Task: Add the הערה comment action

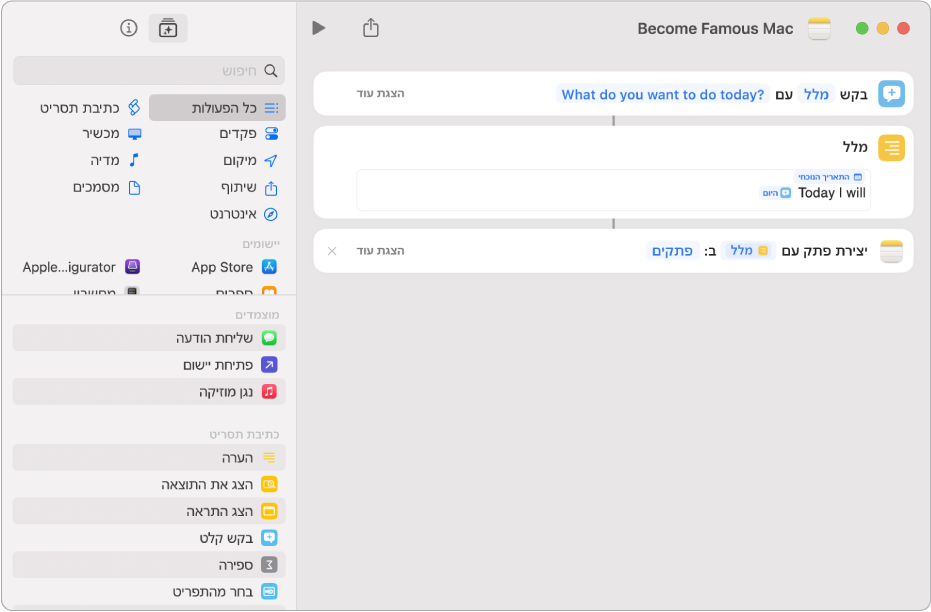Action: [x=149, y=458]
